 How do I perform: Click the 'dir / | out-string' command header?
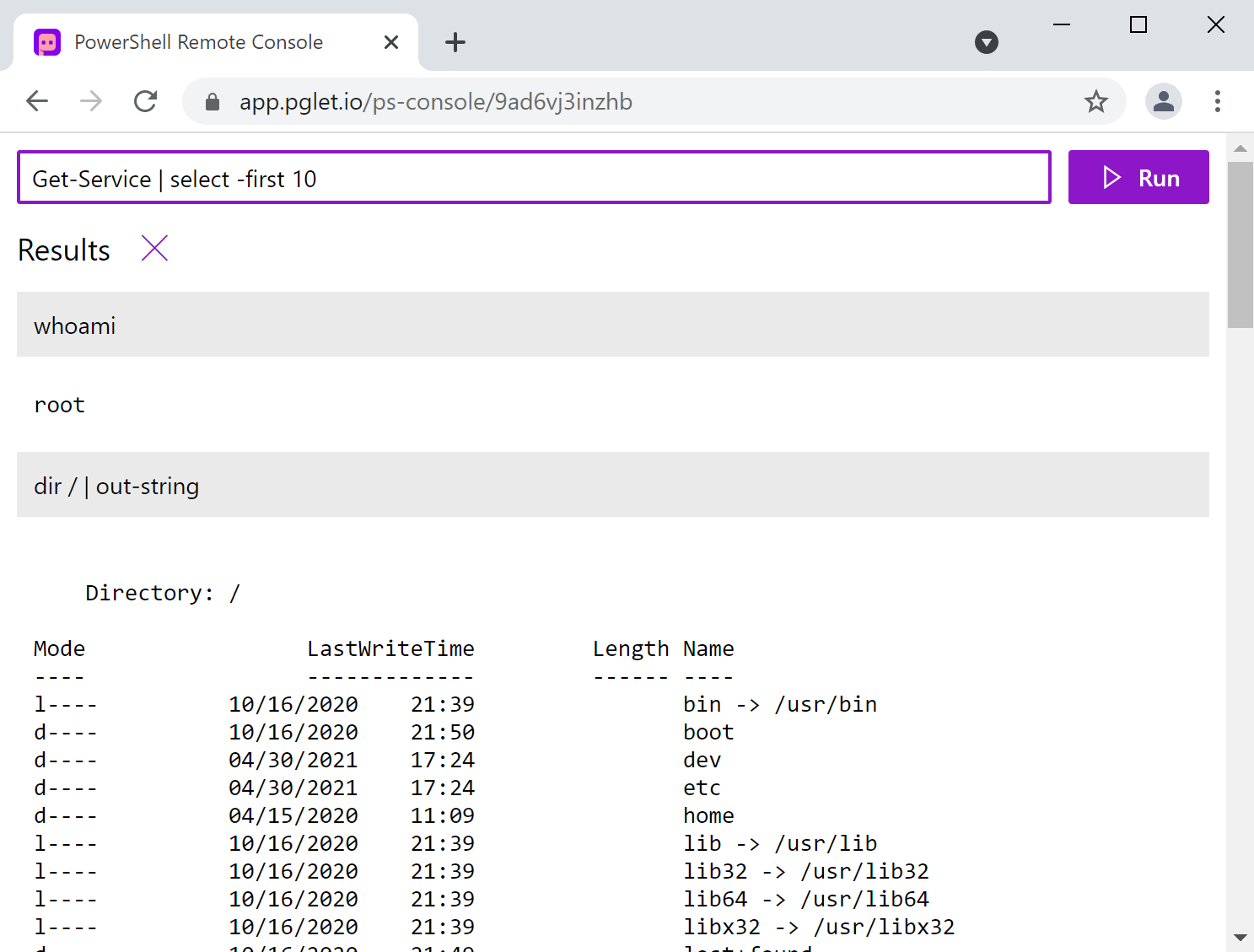click(x=612, y=485)
